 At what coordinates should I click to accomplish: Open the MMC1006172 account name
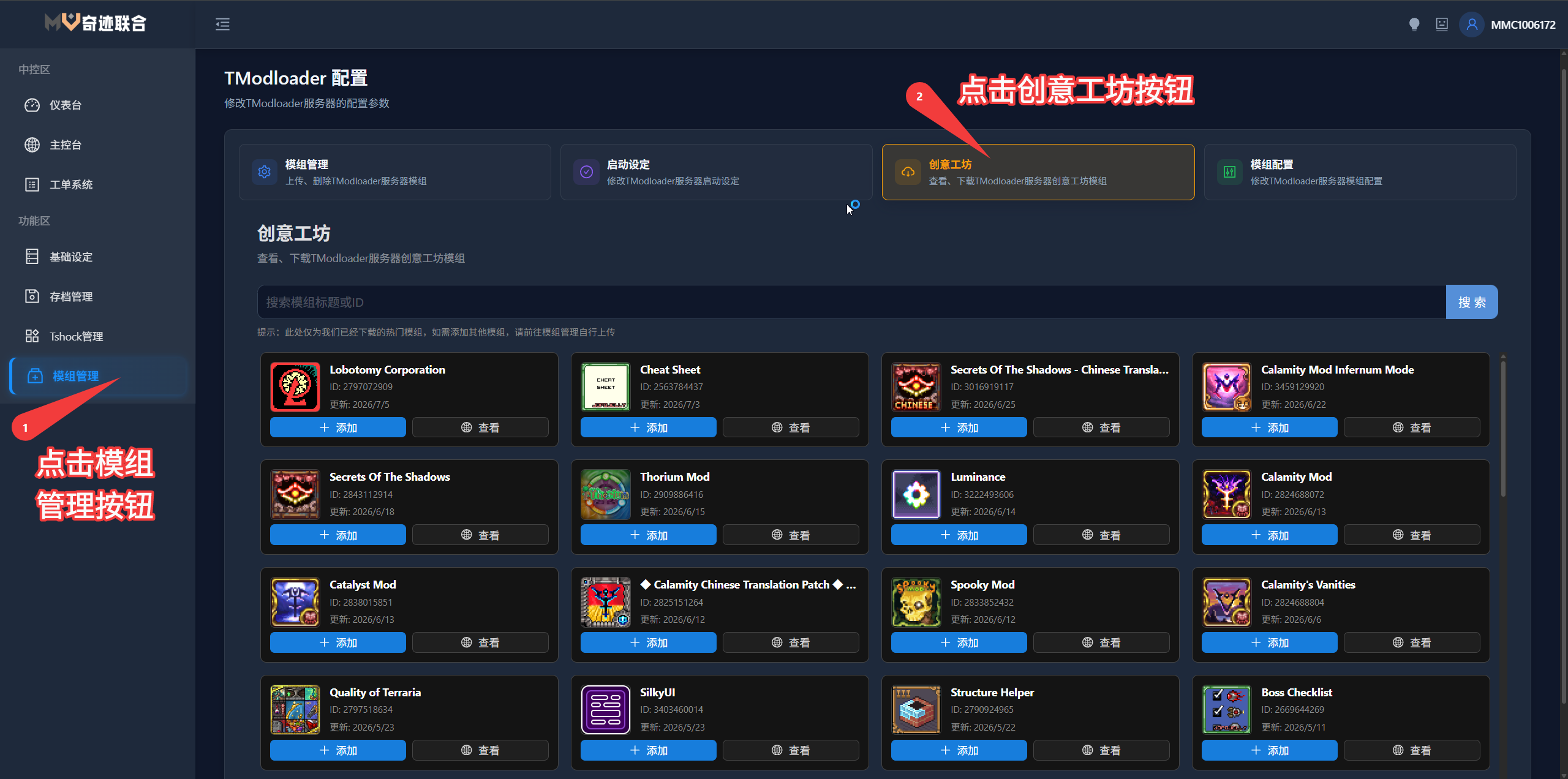click(1523, 25)
